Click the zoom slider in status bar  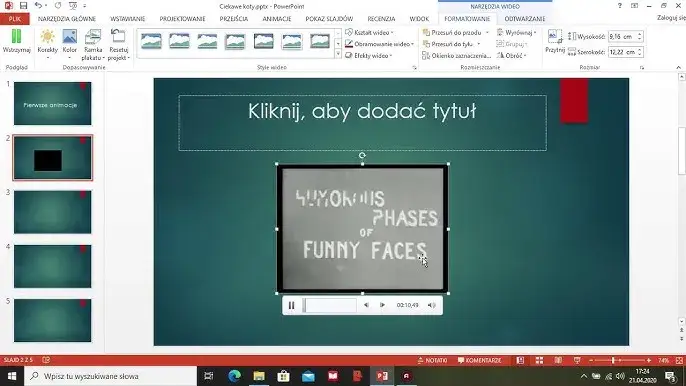pyautogui.click(x=619, y=360)
